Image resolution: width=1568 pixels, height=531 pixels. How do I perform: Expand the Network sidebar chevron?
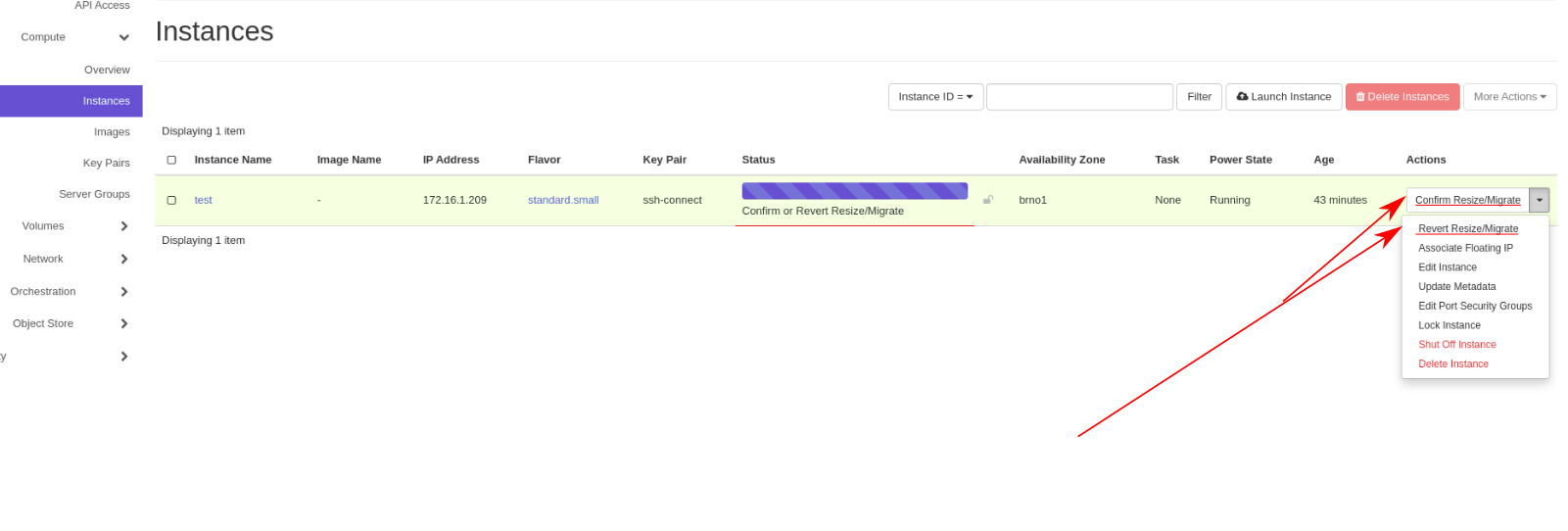click(123, 260)
